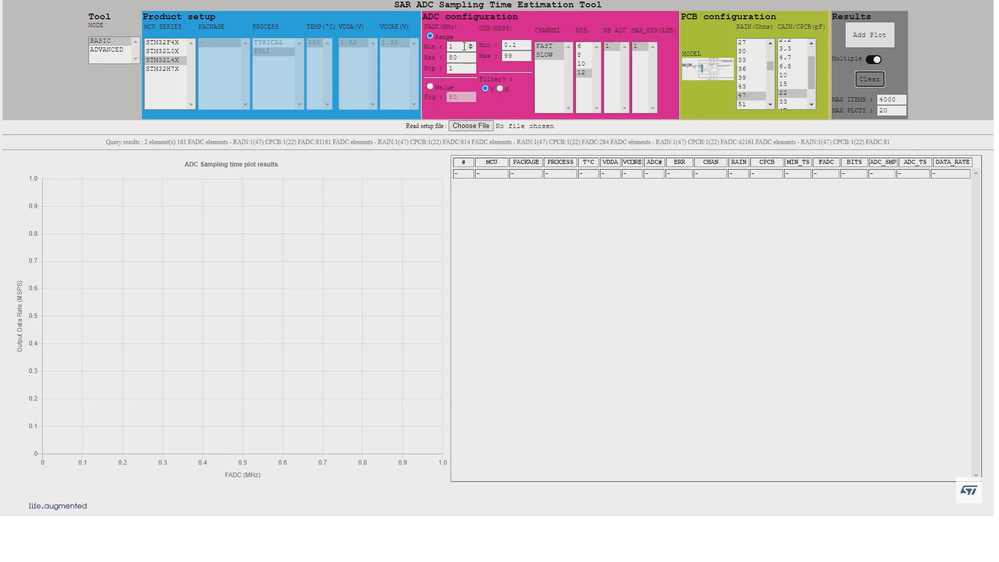Click the MODE list down arrow

pyautogui.click(x=135, y=59)
